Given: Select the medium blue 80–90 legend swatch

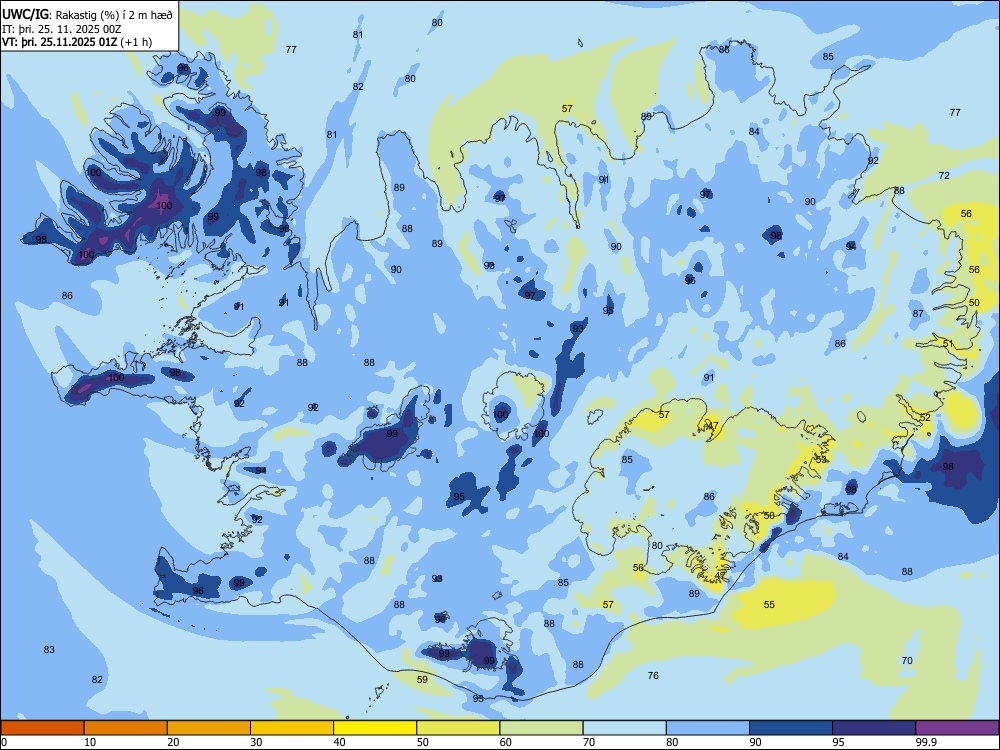Looking at the screenshot, I should pos(708,728).
